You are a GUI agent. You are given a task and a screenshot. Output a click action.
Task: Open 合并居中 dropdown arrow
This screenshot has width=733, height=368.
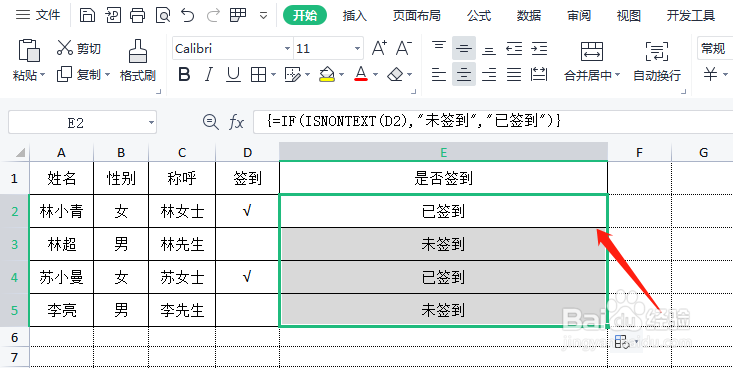(617, 75)
